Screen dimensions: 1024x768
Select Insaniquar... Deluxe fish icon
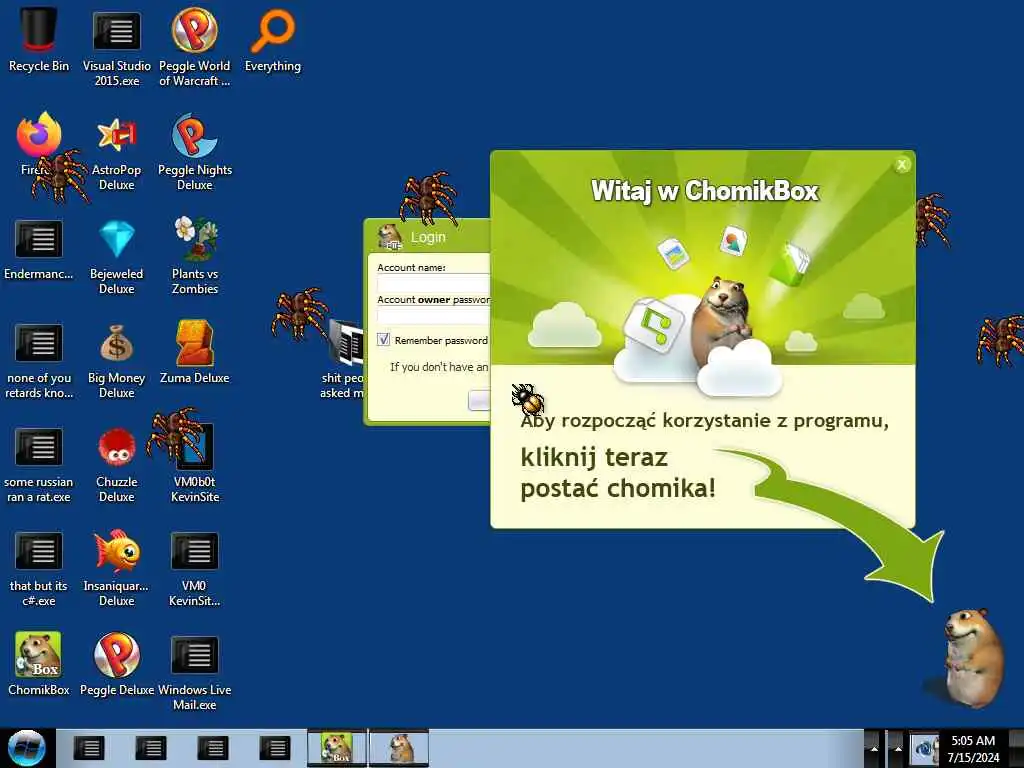pyautogui.click(x=116, y=568)
